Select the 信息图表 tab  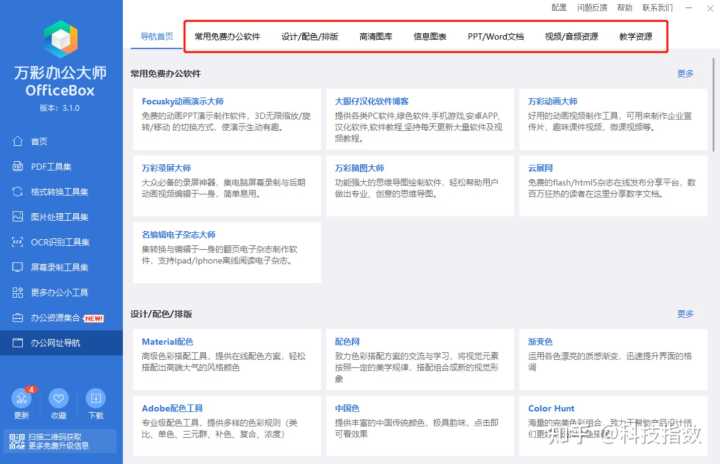430,36
